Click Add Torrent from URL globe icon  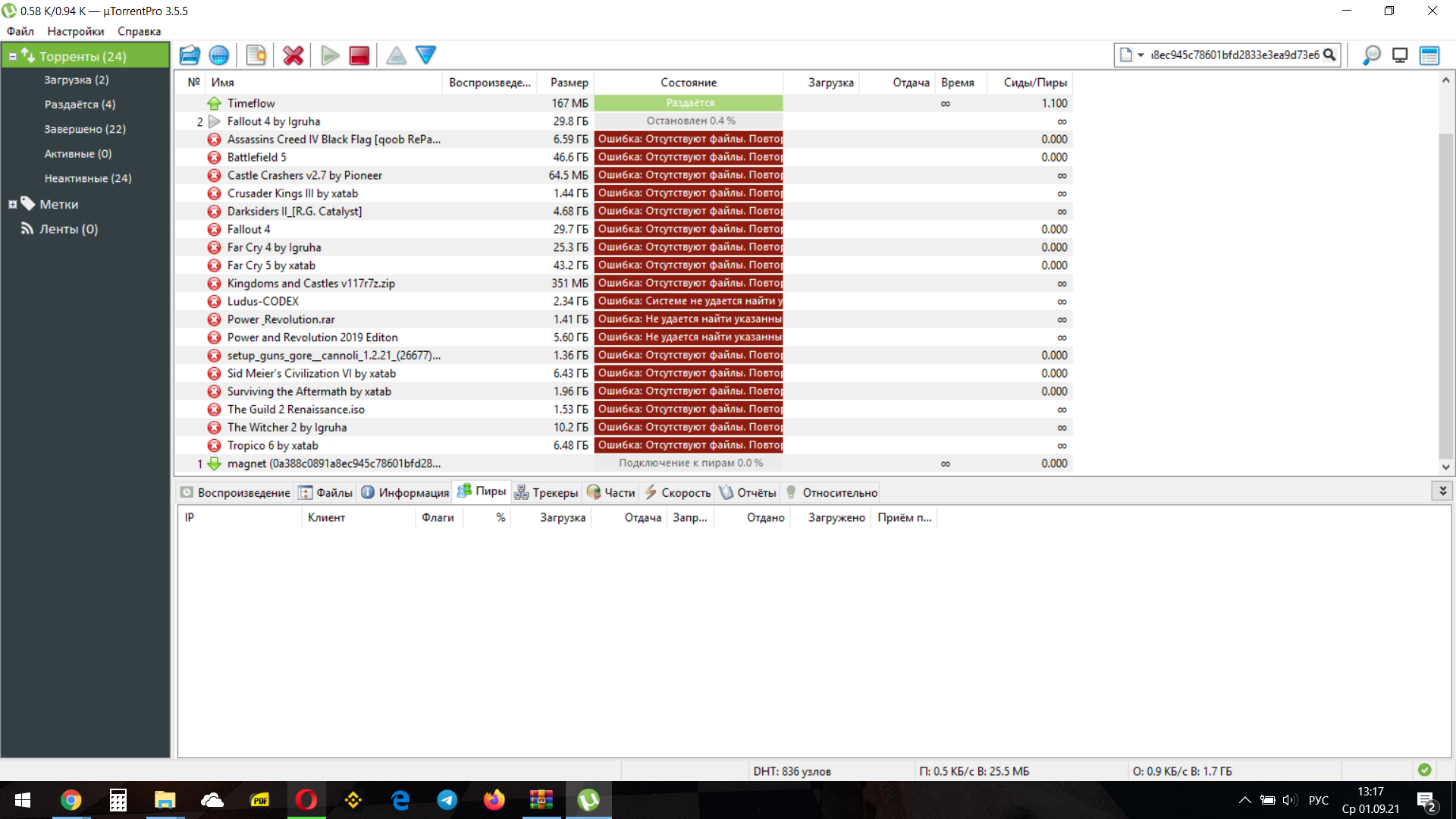(x=219, y=55)
